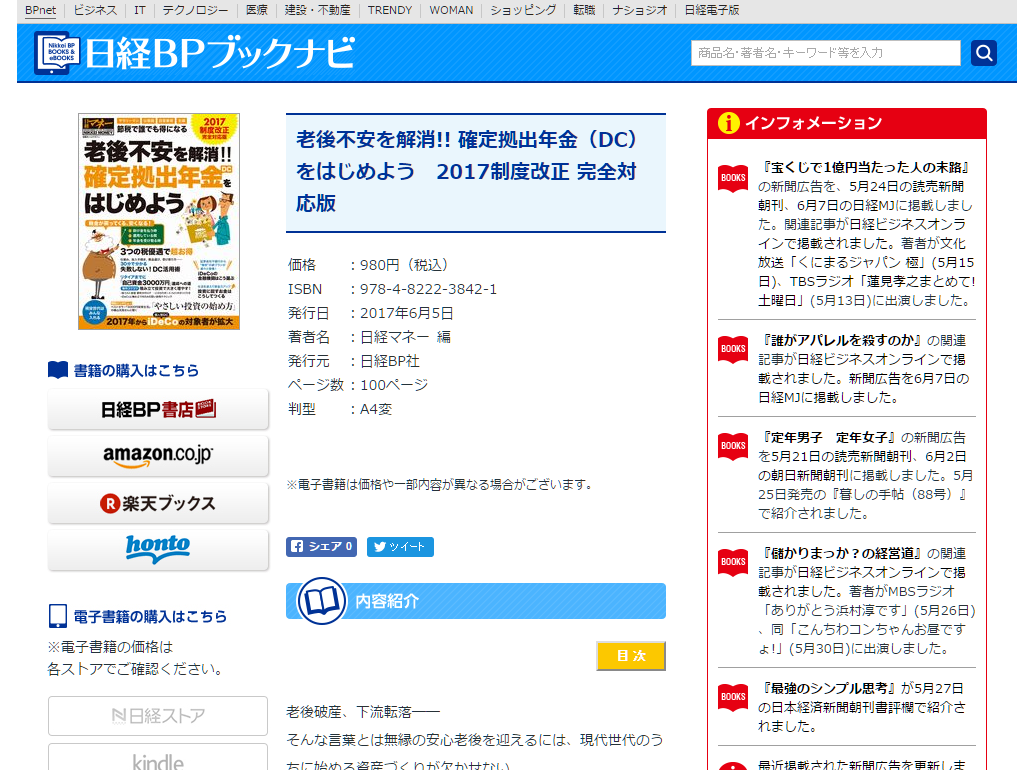This screenshot has width=1035, height=770.
Task: Open the TRENDY menu item
Action: (x=390, y=11)
